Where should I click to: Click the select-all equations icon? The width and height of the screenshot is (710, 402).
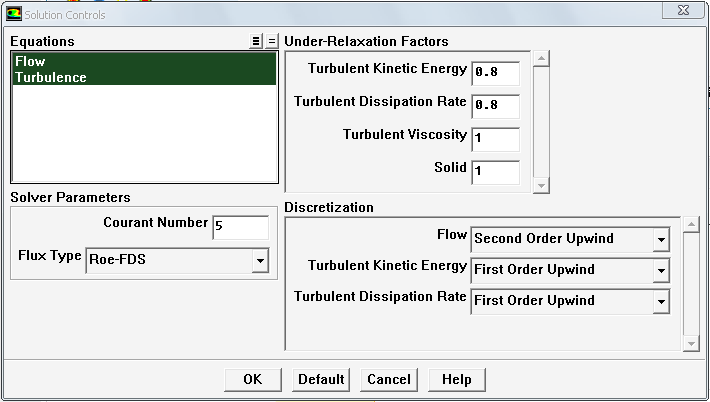tap(256, 41)
